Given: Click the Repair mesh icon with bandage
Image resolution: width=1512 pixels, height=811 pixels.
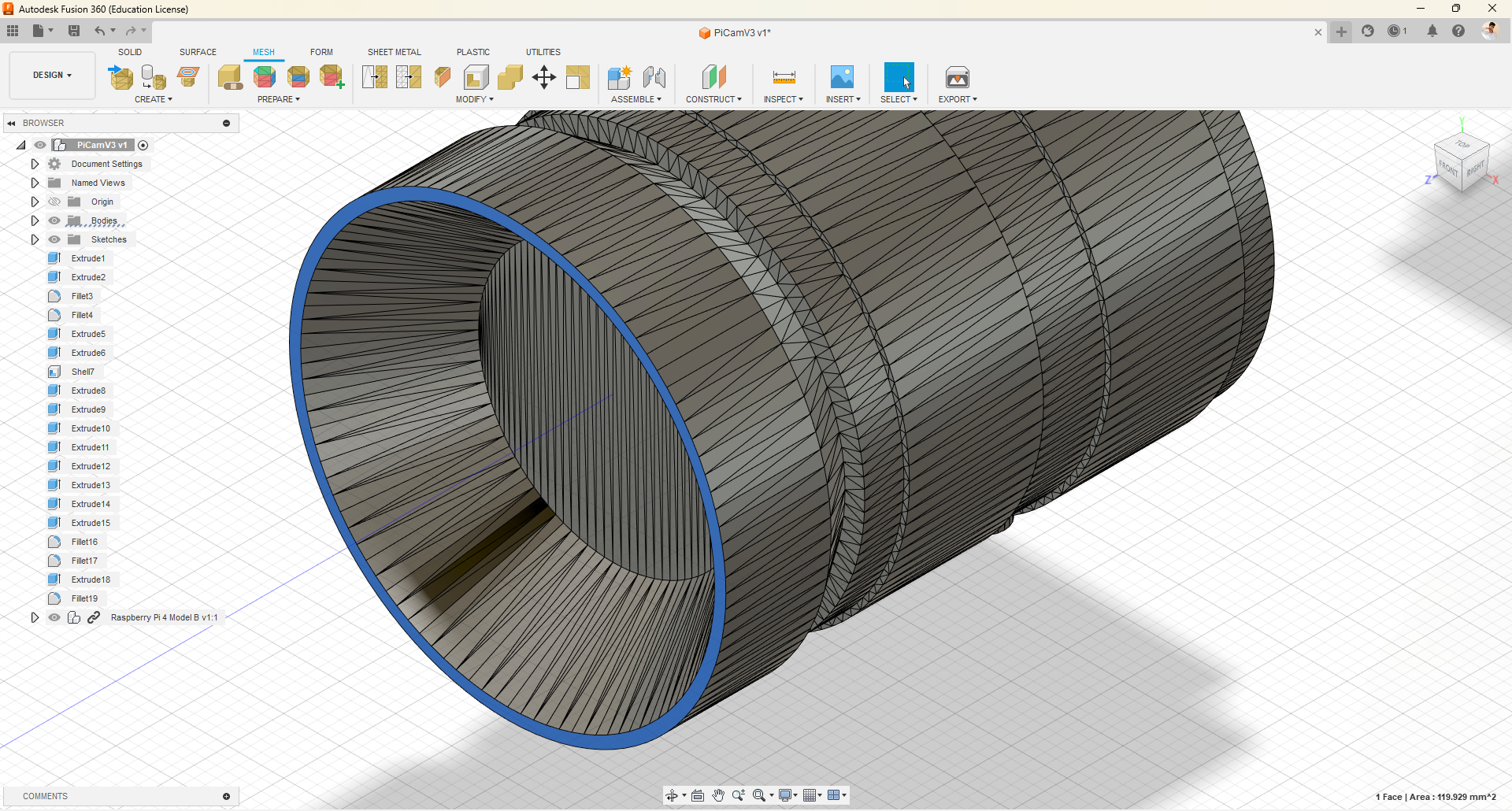Looking at the screenshot, I should tap(230, 77).
